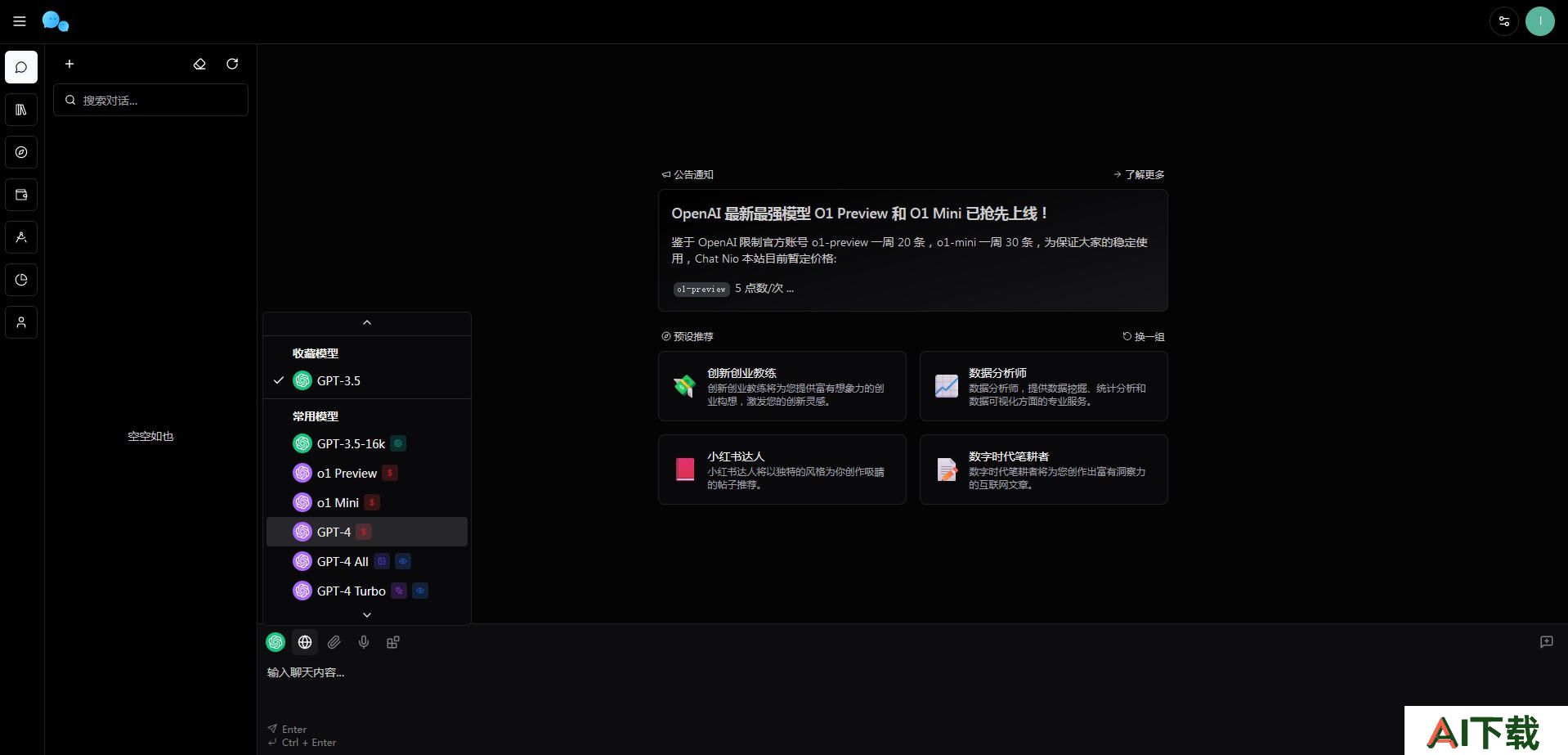Select the o1 Preview model

367,473
